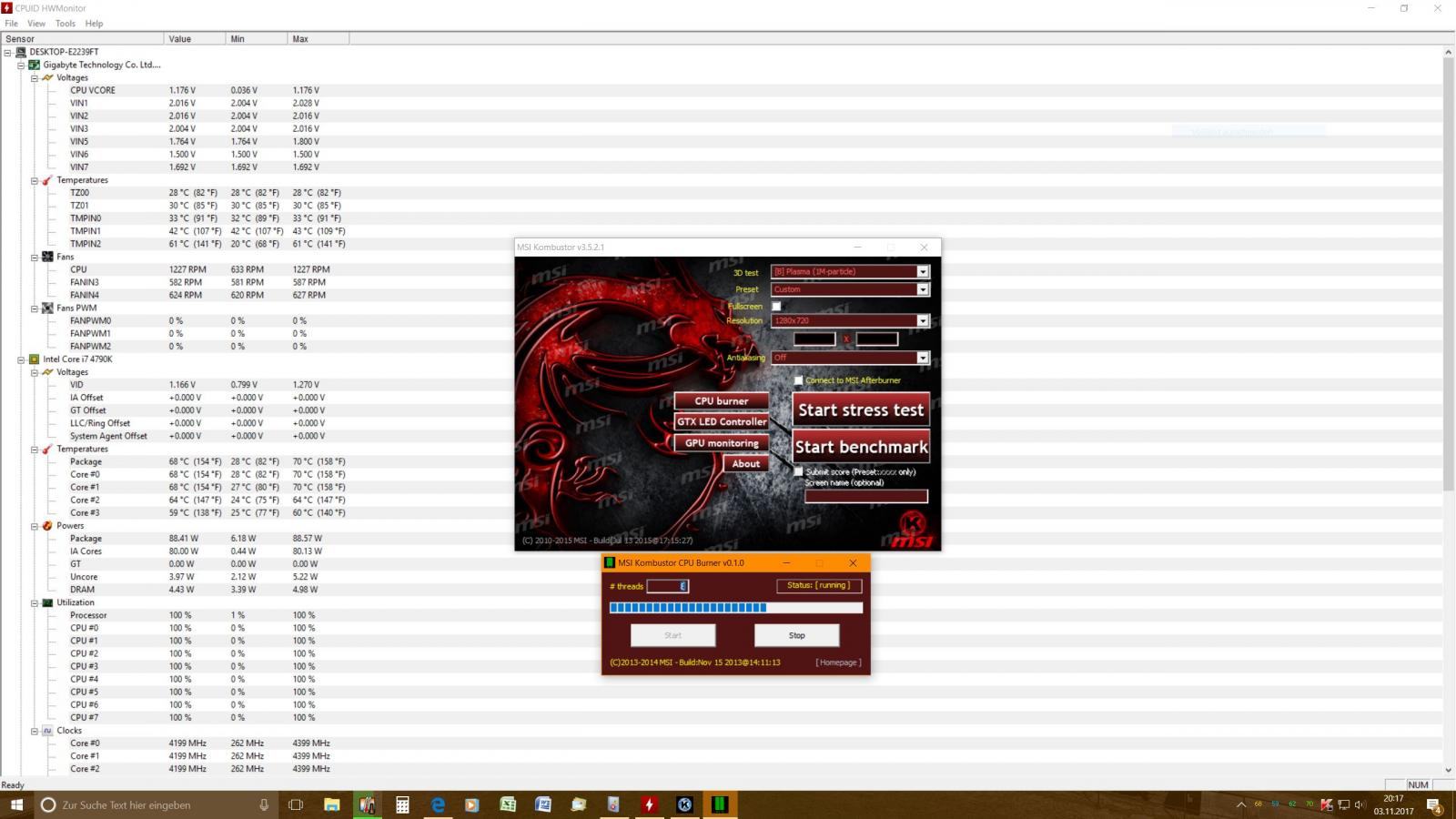Click the Screen name input field
1456x819 pixels.
pos(866,497)
